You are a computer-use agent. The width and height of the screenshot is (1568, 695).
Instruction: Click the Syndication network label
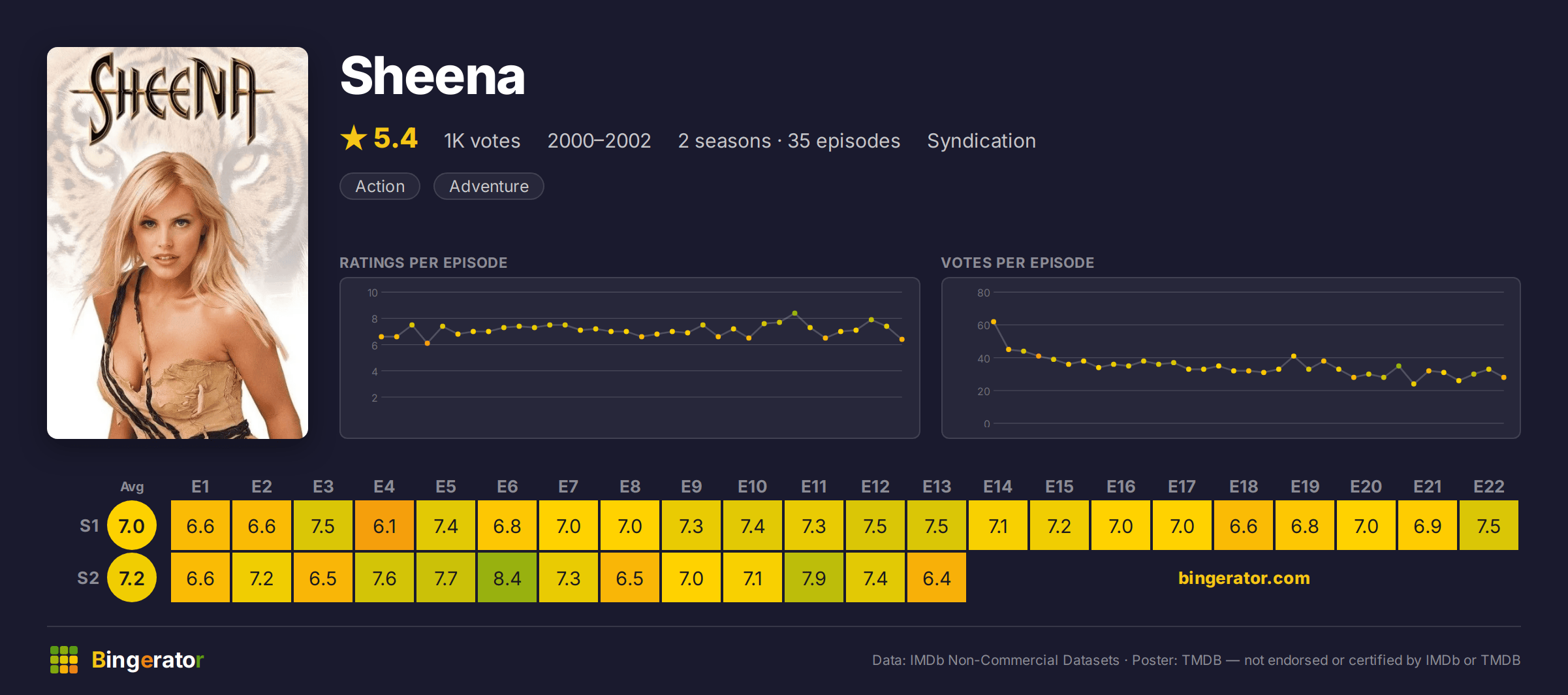click(x=981, y=140)
